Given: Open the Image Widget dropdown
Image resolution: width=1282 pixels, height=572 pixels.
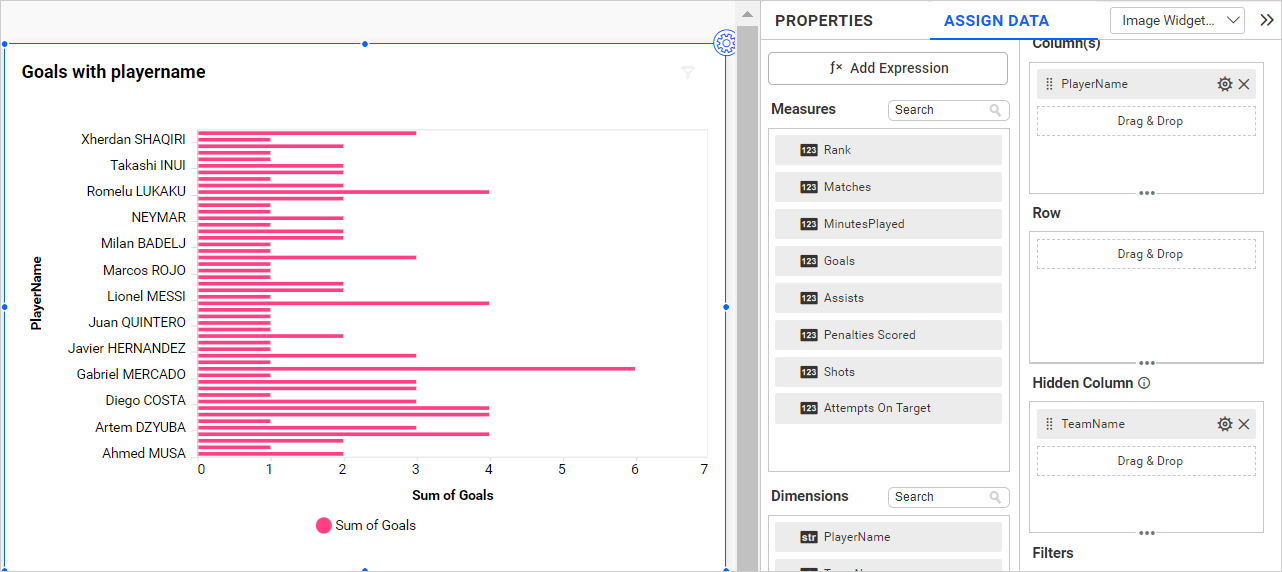Looking at the screenshot, I should click(1177, 20).
